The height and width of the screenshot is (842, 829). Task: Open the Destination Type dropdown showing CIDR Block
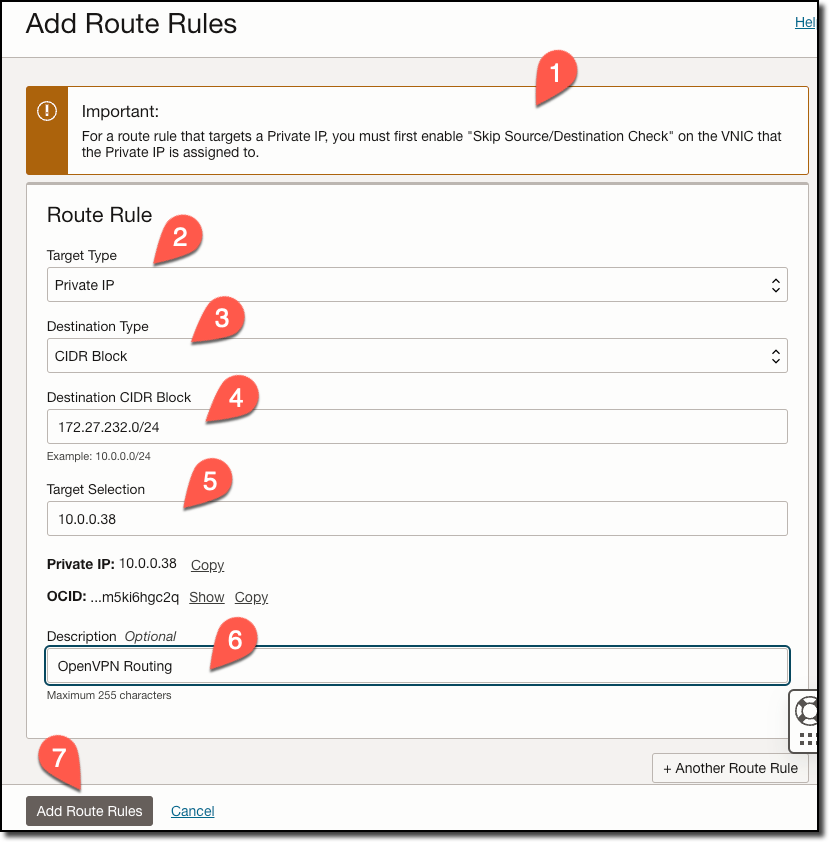click(416, 355)
